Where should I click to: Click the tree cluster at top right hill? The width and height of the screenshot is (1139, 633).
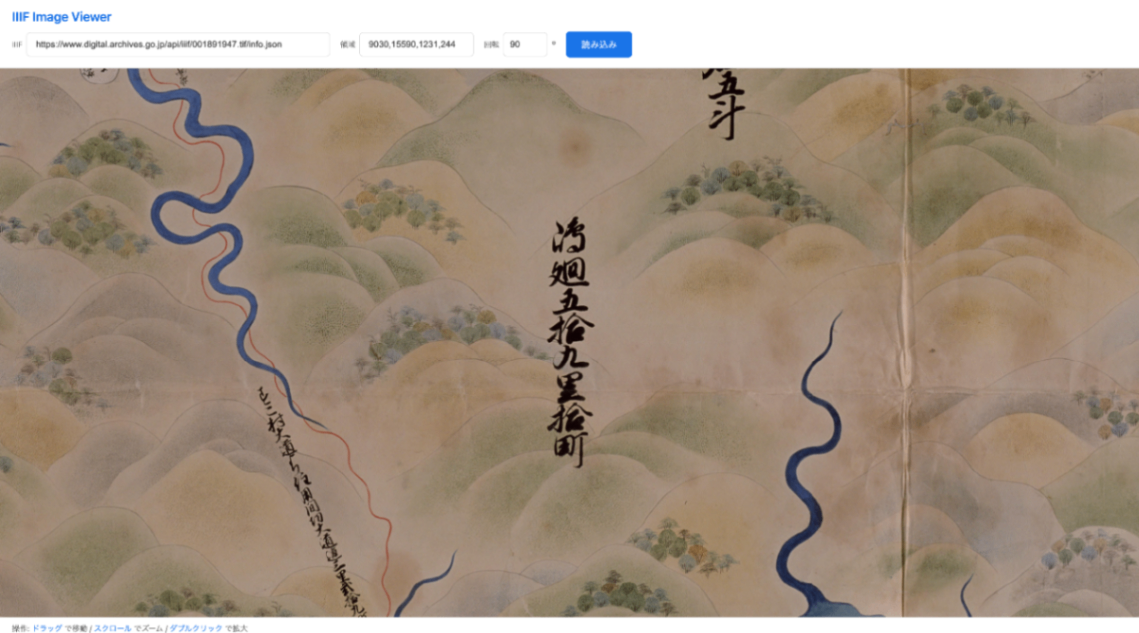(x=981, y=105)
